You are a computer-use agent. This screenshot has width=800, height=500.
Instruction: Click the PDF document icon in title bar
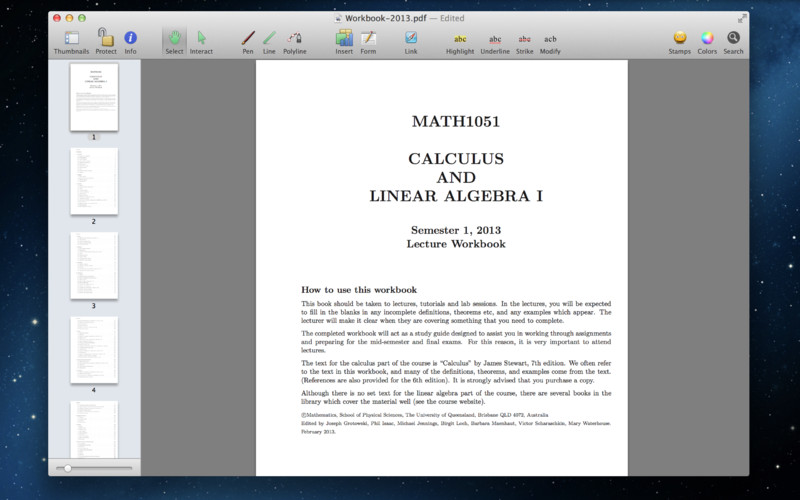(338, 18)
